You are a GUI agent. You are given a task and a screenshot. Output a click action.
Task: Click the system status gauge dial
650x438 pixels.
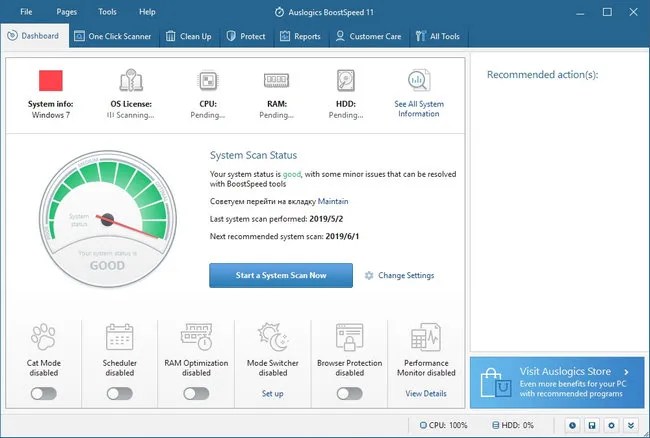(x=107, y=219)
